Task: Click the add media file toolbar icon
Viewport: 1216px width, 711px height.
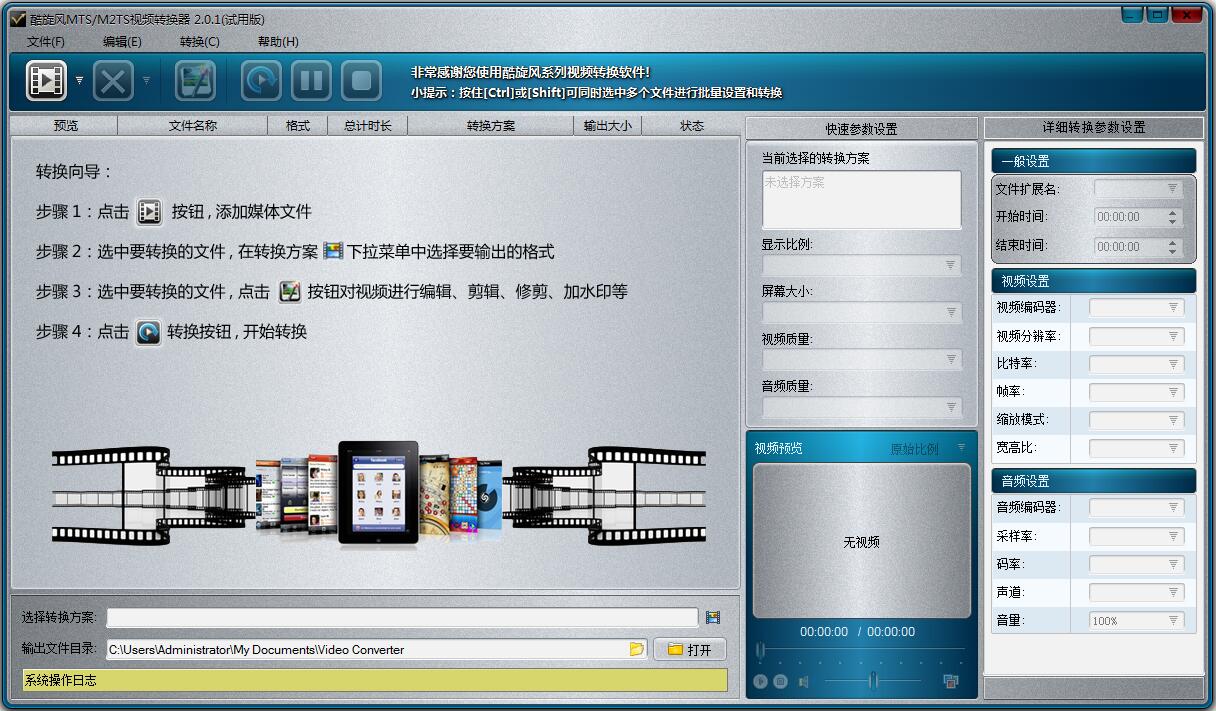Action: tap(47, 80)
